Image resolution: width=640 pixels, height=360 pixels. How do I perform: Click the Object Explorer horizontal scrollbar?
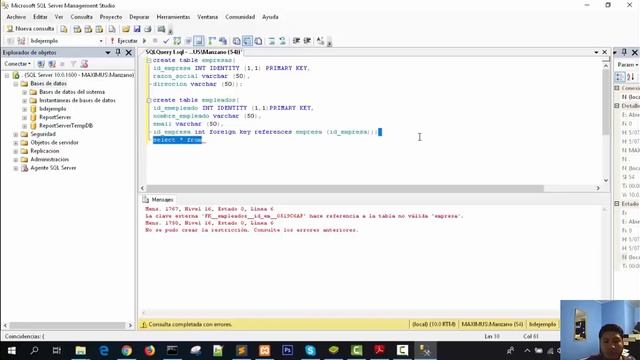coord(67,325)
